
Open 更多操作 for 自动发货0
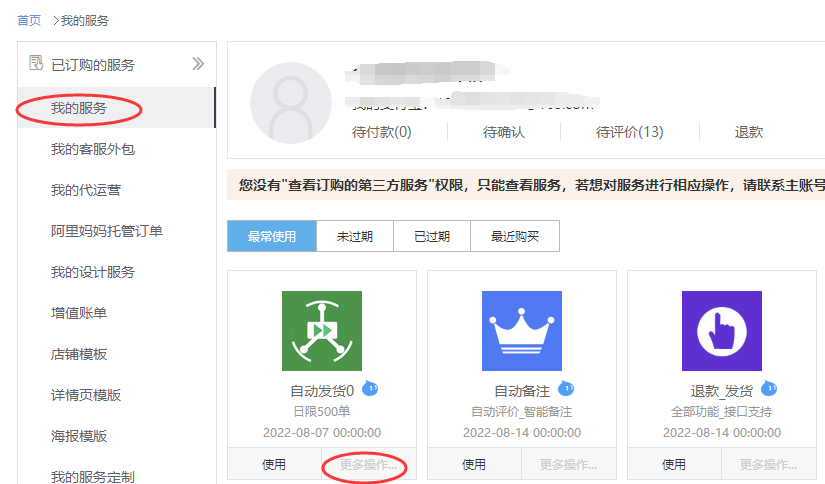368,465
